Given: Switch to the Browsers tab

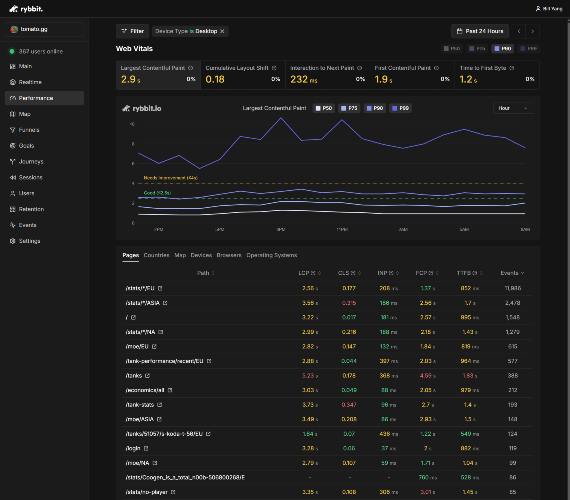Looking at the screenshot, I should pos(229,255).
